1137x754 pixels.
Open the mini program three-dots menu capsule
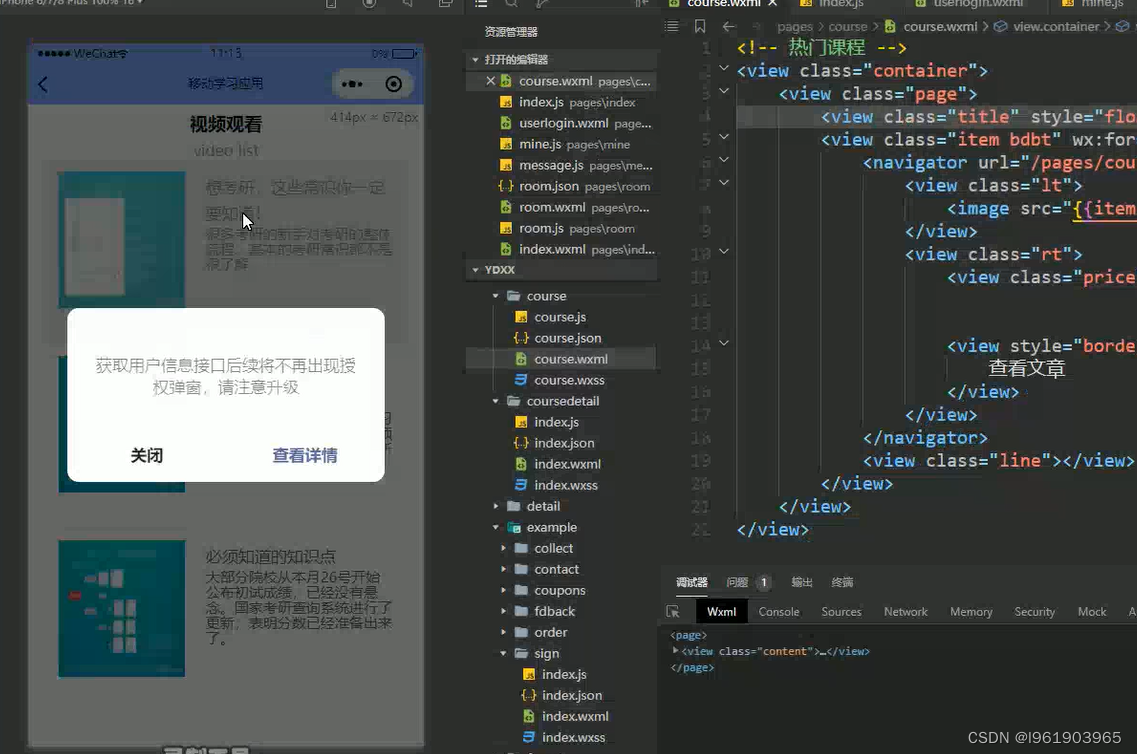click(x=352, y=84)
